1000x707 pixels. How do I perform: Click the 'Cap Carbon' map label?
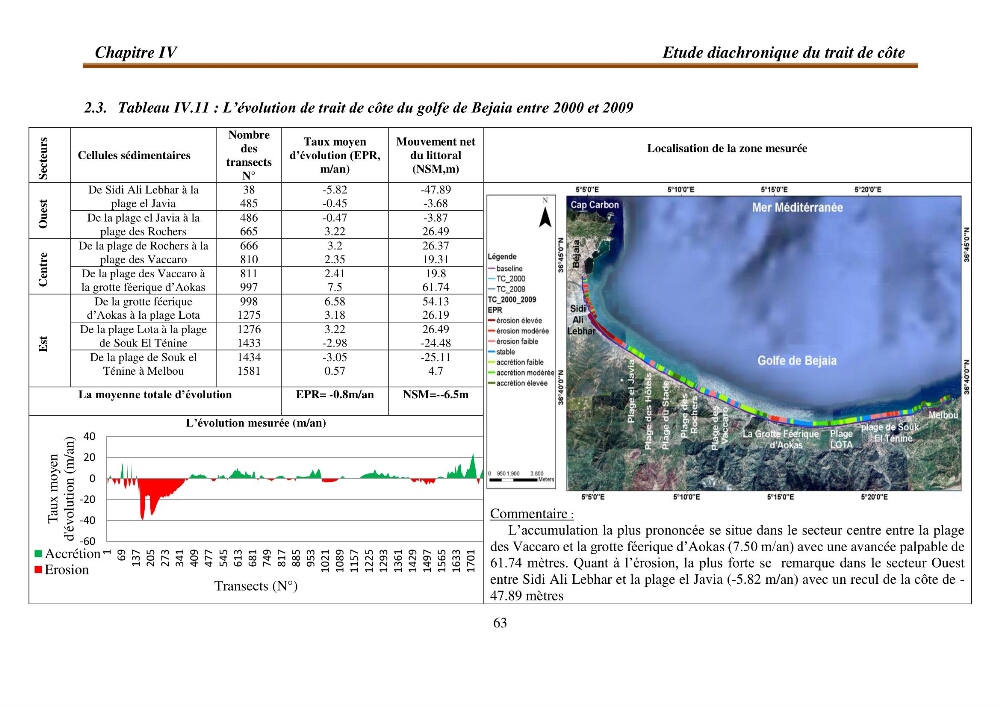pos(594,205)
